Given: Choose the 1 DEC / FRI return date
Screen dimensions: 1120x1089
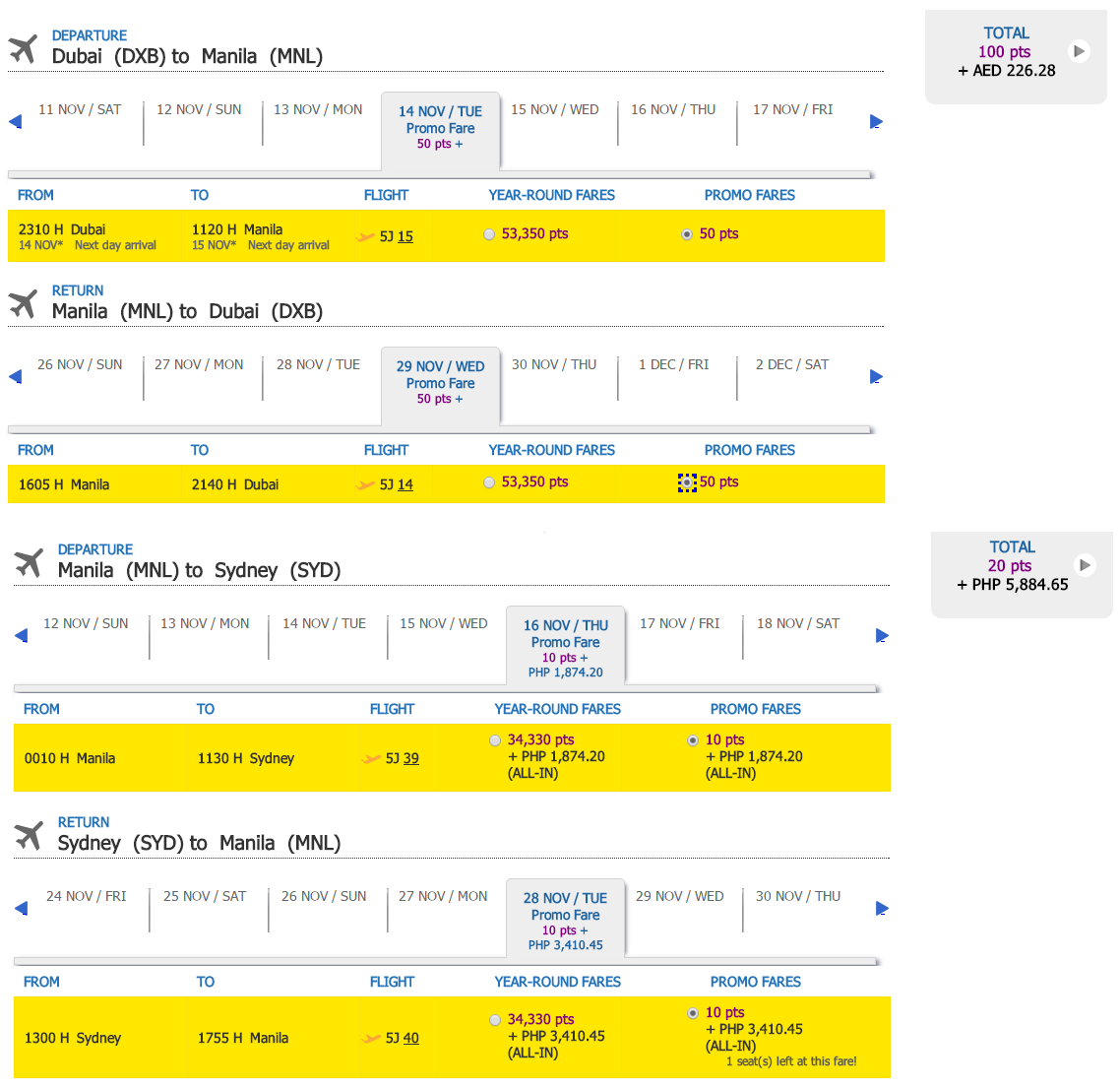Looking at the screenshot, I should point(673,364).
